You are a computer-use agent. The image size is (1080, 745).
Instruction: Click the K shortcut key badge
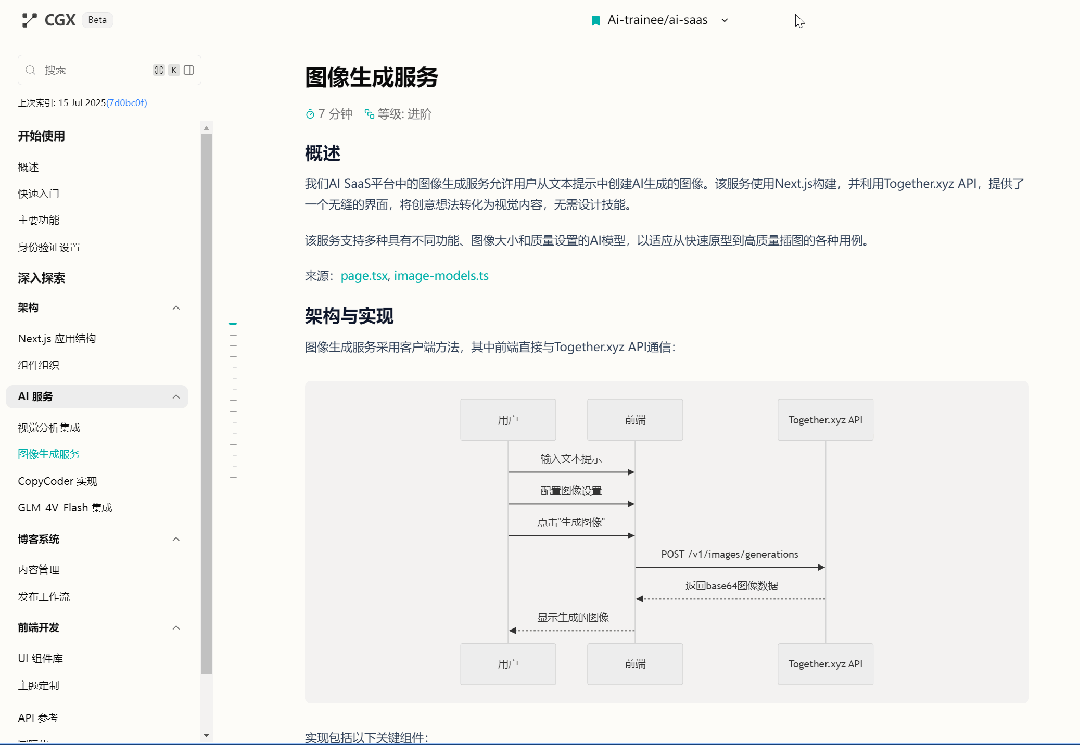click(174, 70)
